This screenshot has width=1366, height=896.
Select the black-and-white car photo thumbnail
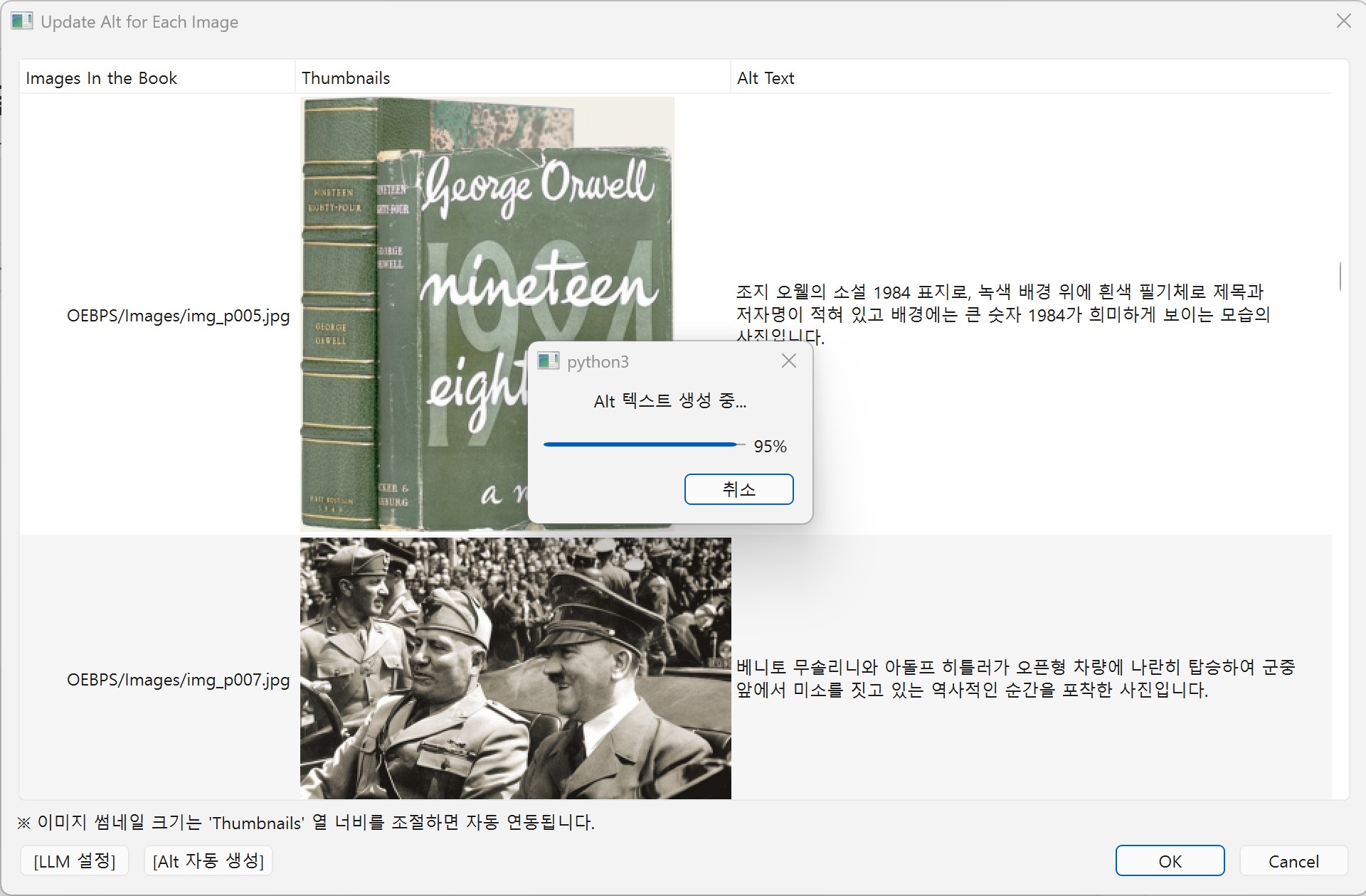[x=515, y=668]
